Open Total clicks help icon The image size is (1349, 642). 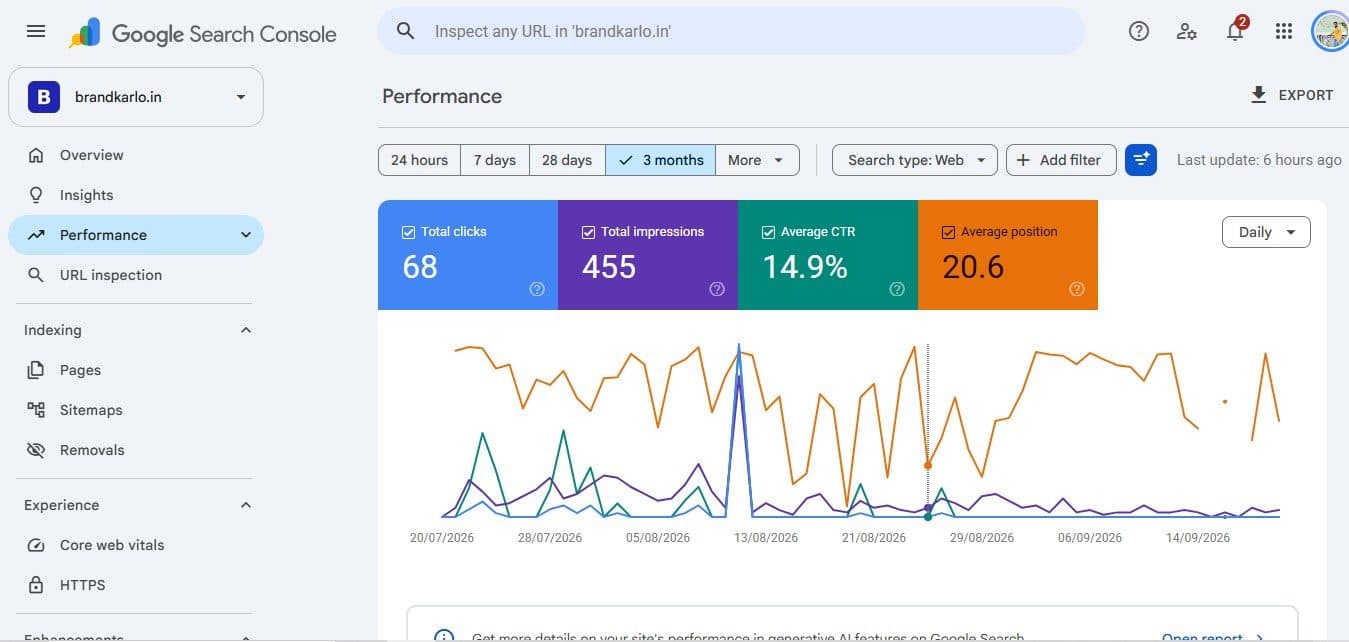[x=537, y=289]
